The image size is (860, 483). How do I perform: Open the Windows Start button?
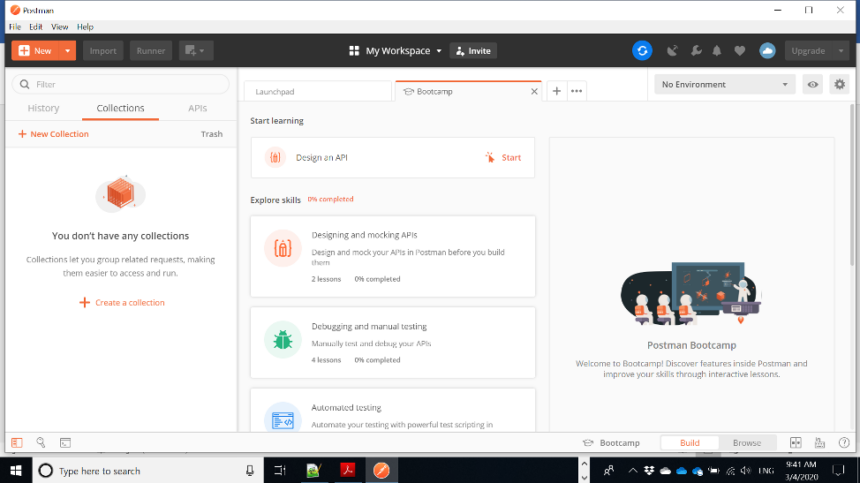pyautogui.click(x=16, y=470)
